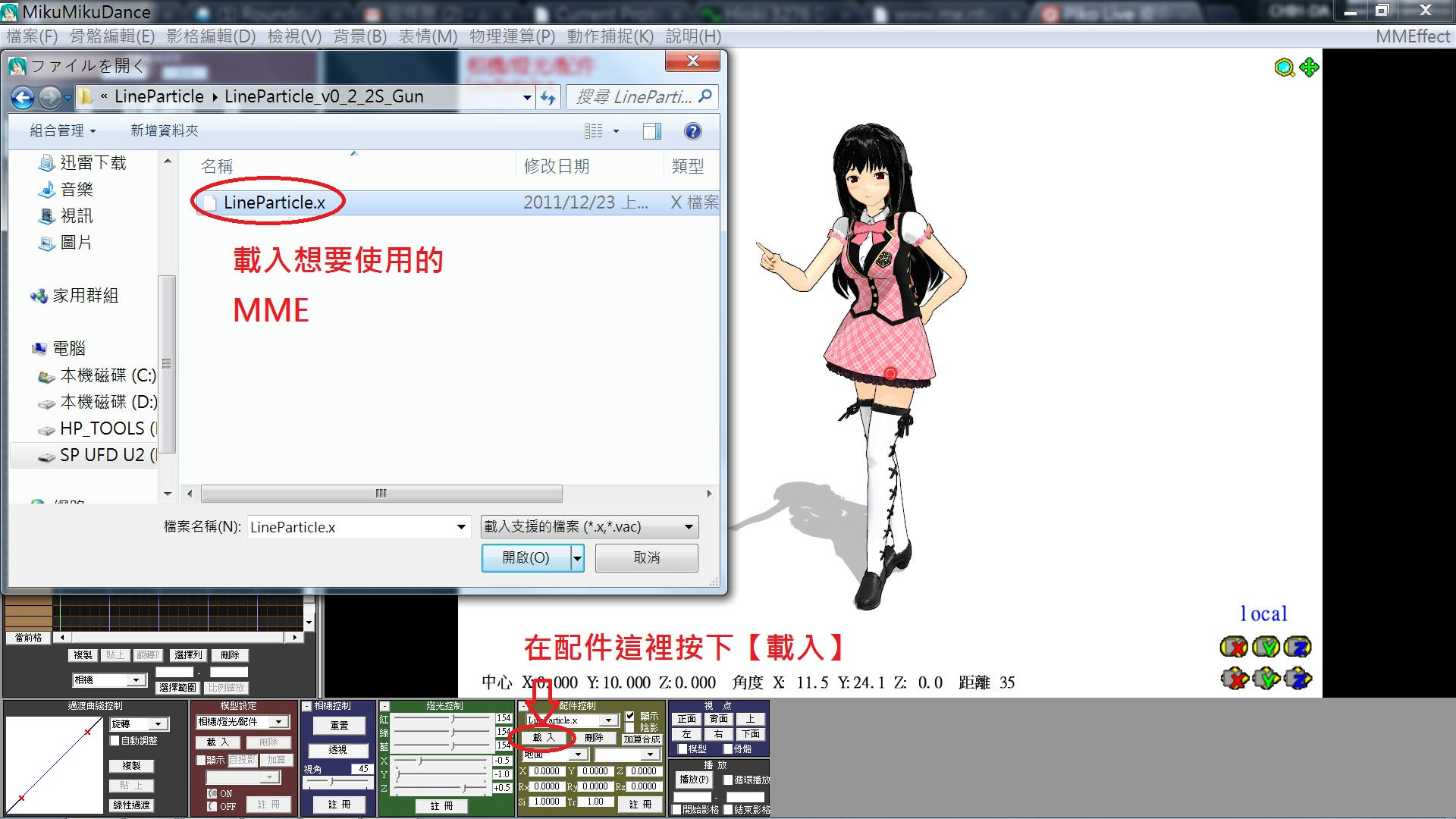Image resolution: width=1456 pixels, height=819 pixels.
Task: Open 家用群組 (Homegroup) in sidebar
Action: click(74, 296)
